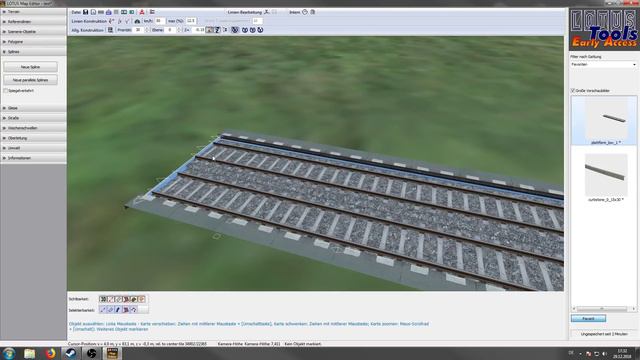Click the clock icon beside Intern

[x=304, y=12]
